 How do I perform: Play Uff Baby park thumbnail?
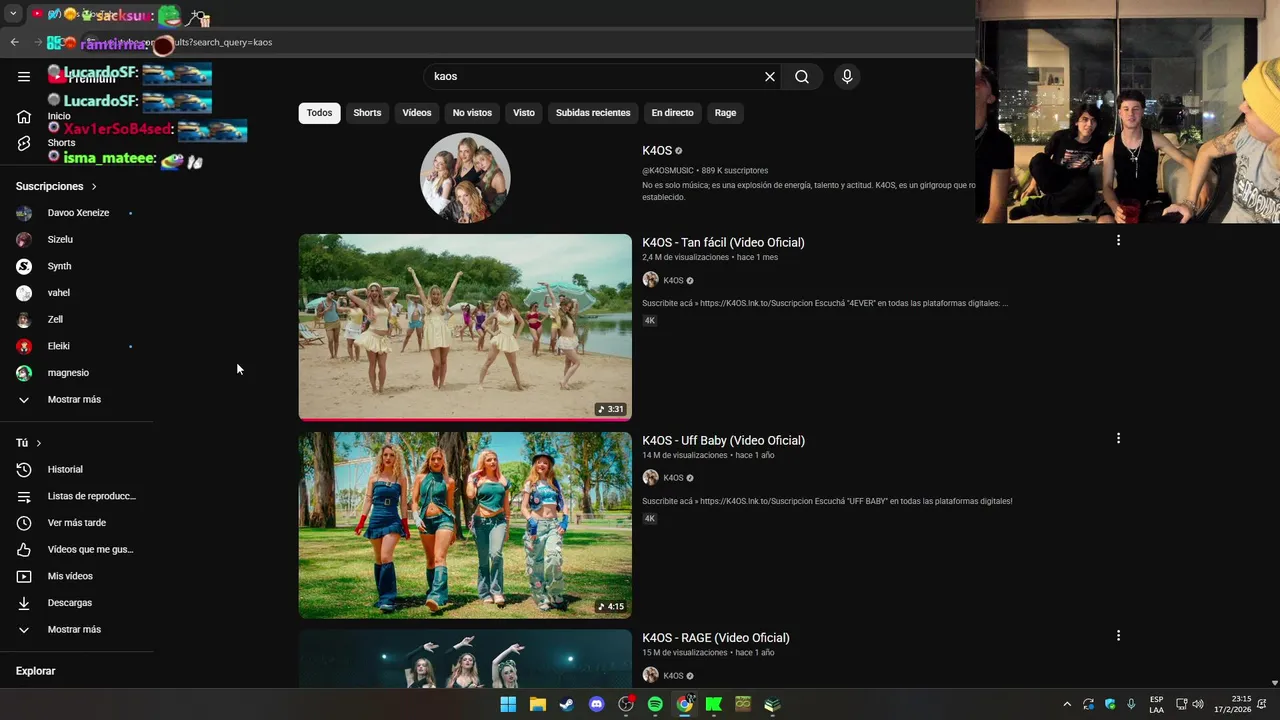(465, 525)
